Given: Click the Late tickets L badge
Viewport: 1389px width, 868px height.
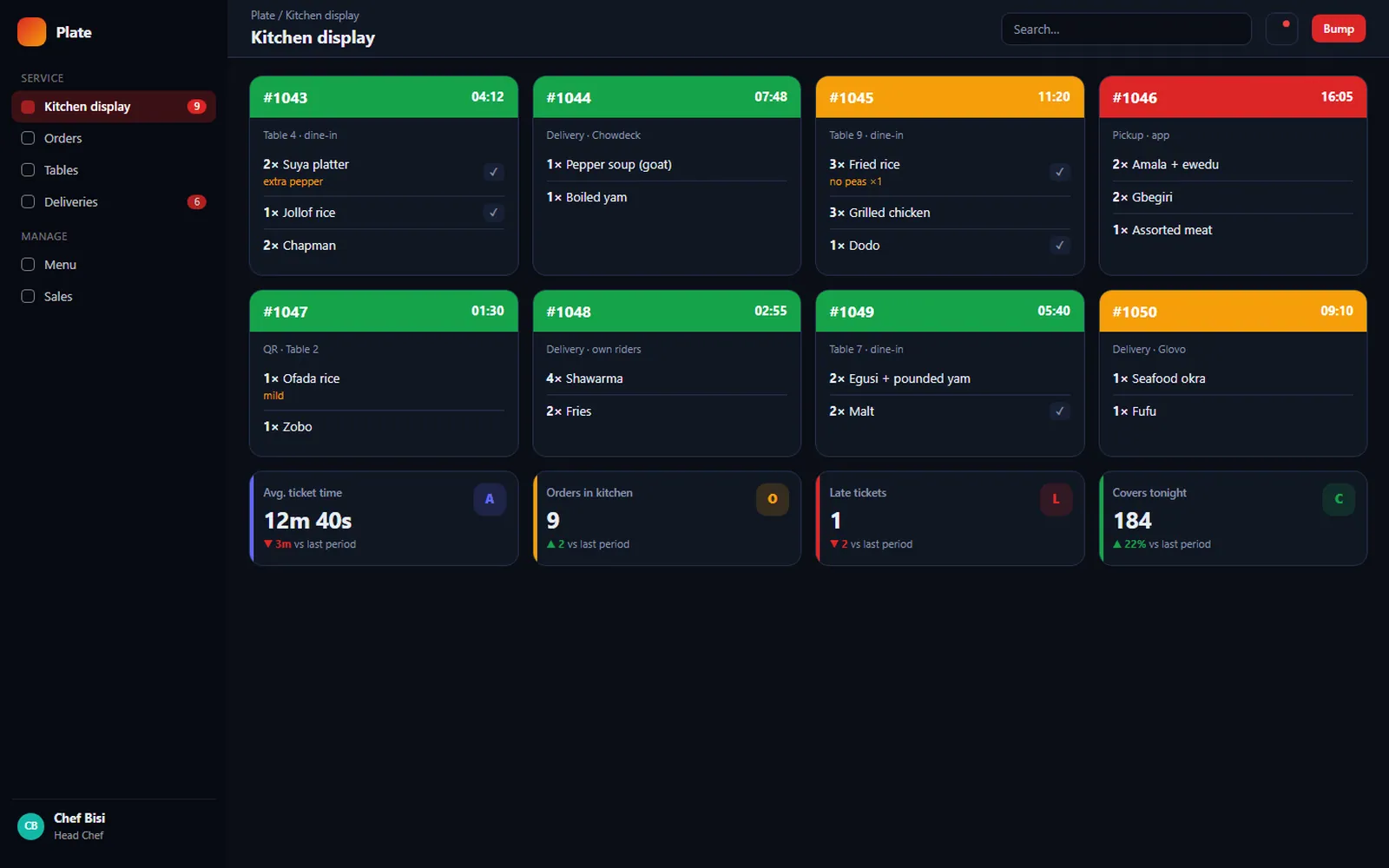Looking at the screenshot, I should tap(1056, 499).
